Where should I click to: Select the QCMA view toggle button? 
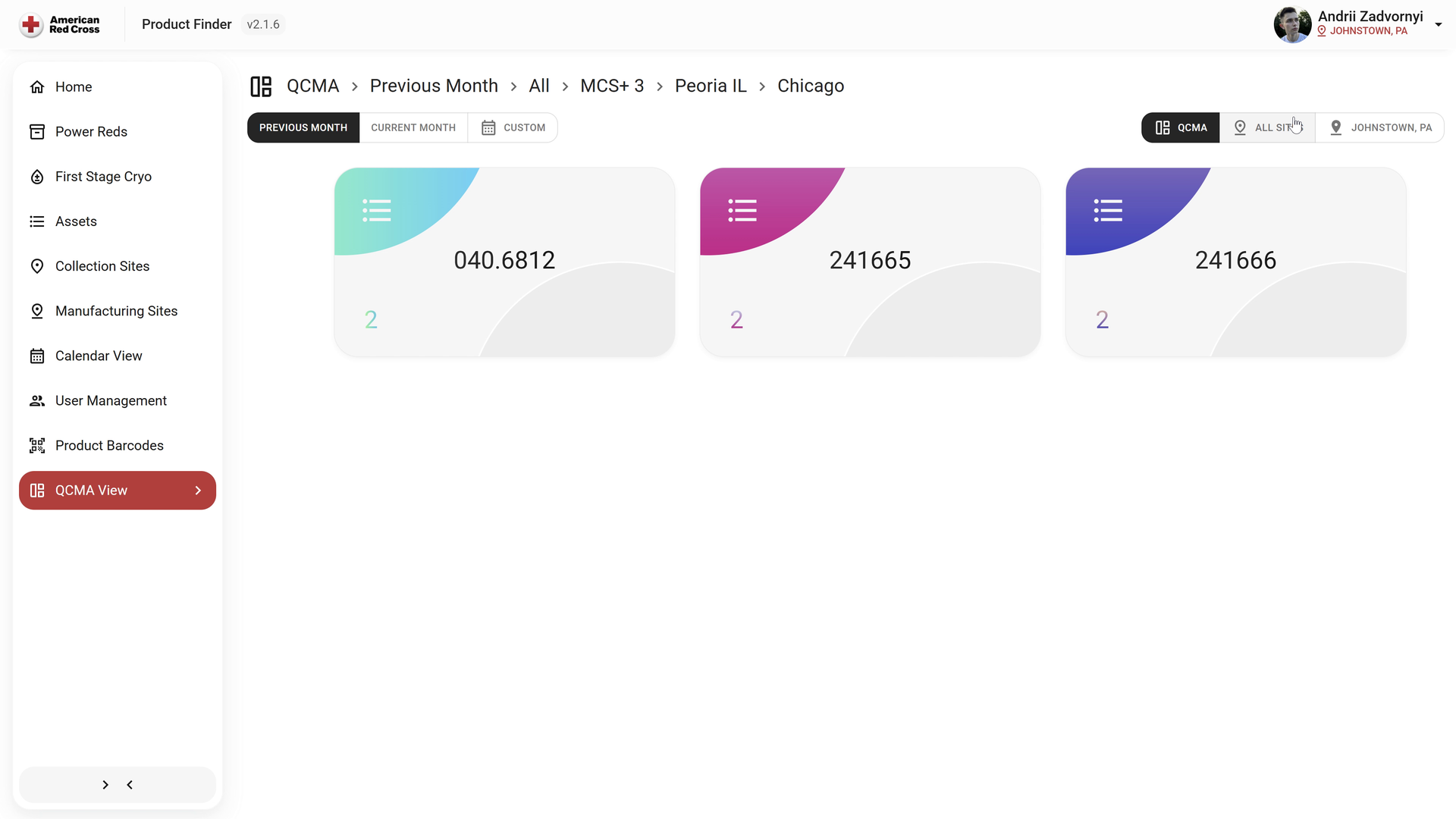point(1181,127)
